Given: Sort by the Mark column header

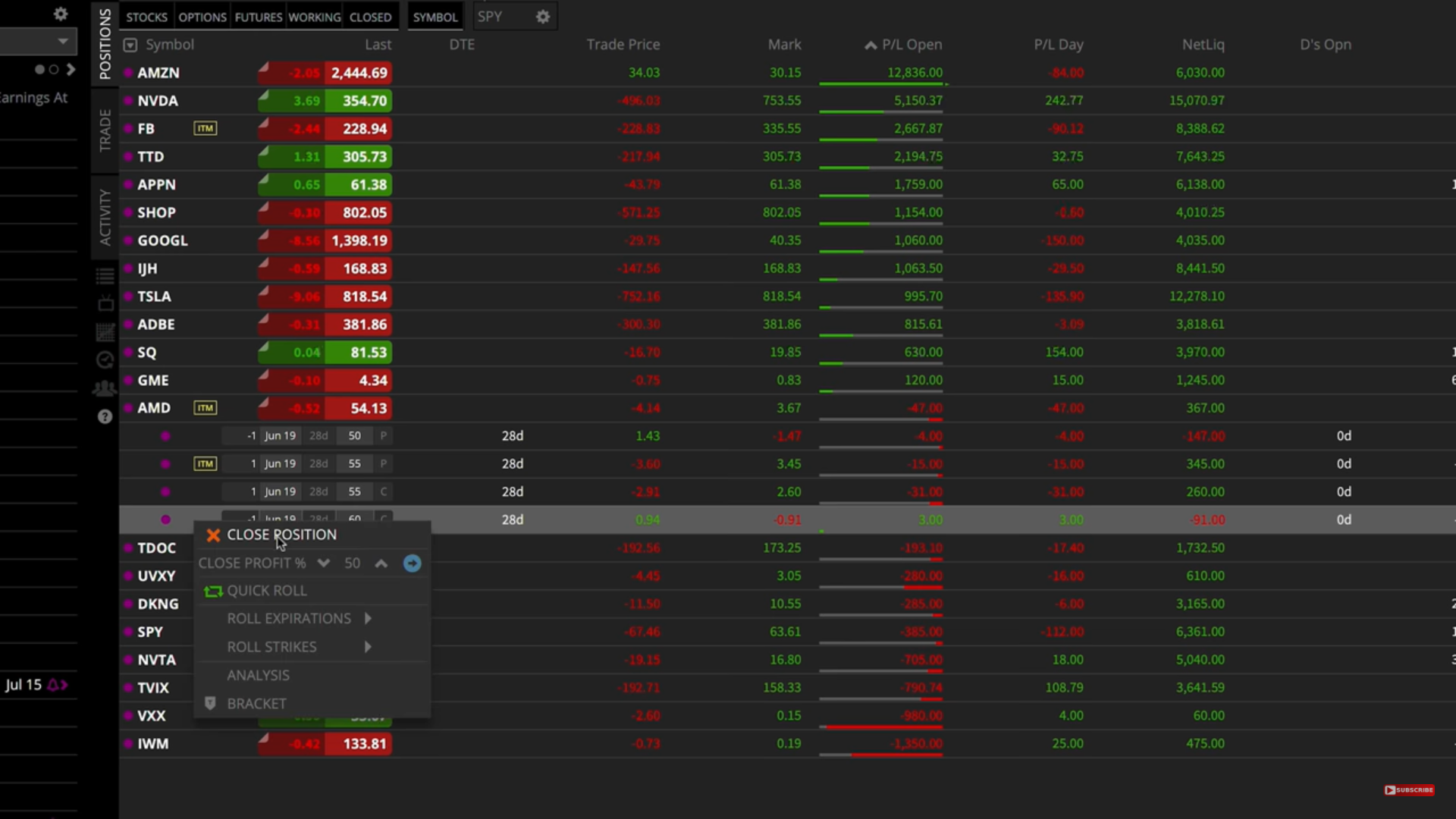Looking at the screenshot, I should tap(784, 45).
